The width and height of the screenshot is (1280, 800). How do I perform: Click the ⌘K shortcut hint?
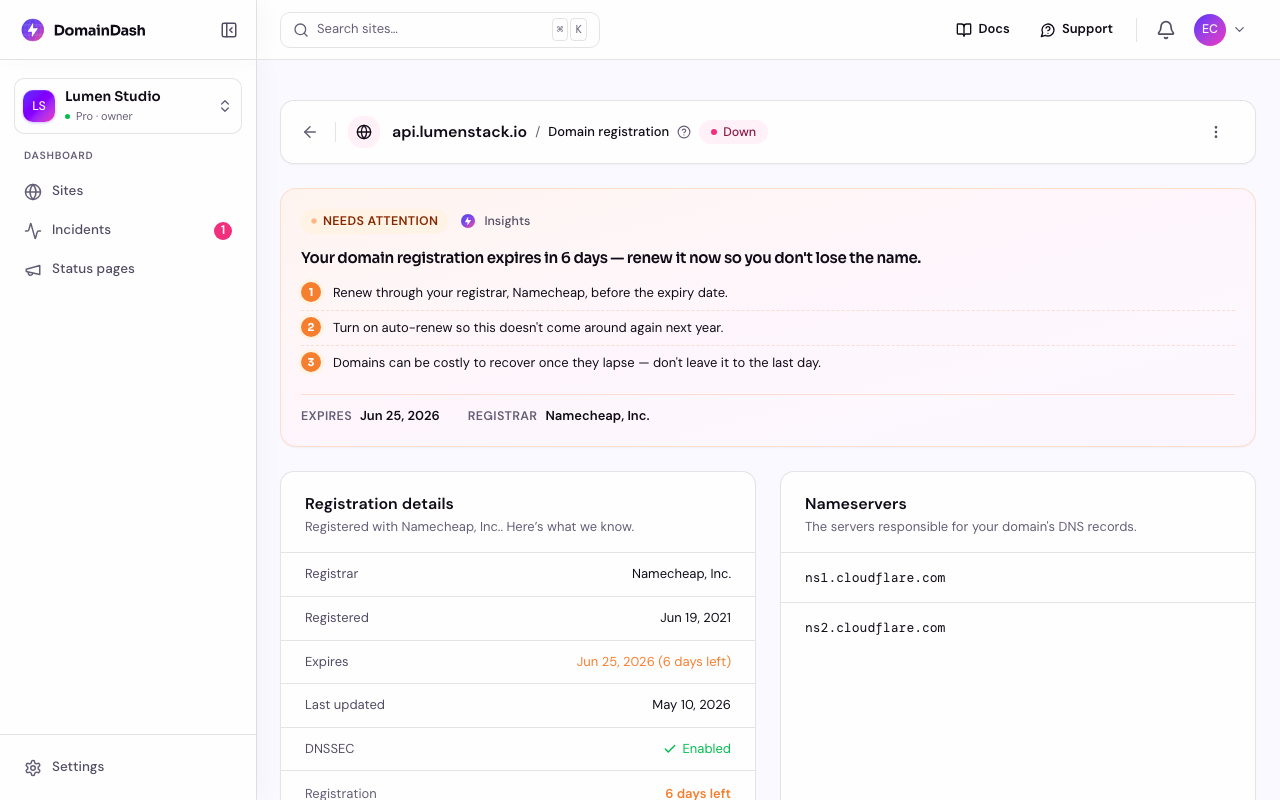pyautogui.click(x=569, y=30)
